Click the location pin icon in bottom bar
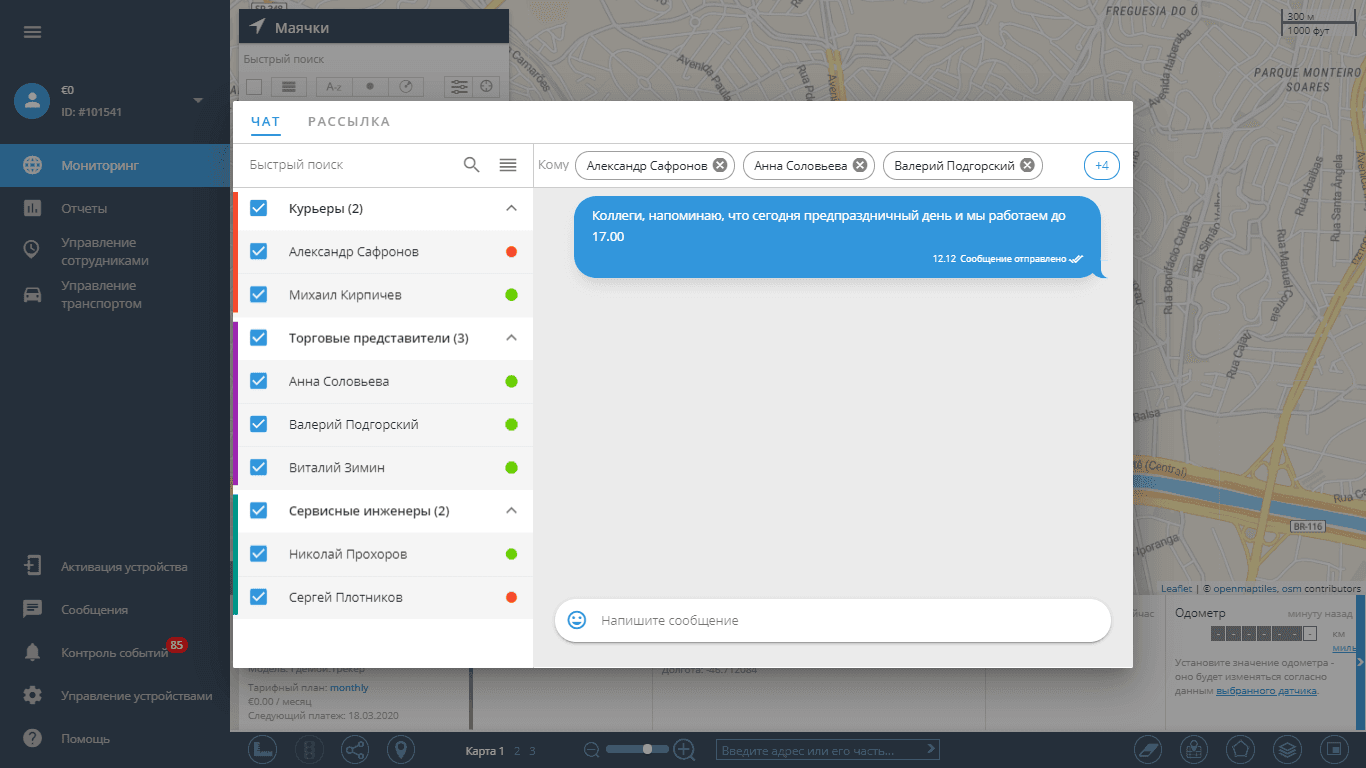Viewport: 1366px width, 768px height. pos(401,749)
